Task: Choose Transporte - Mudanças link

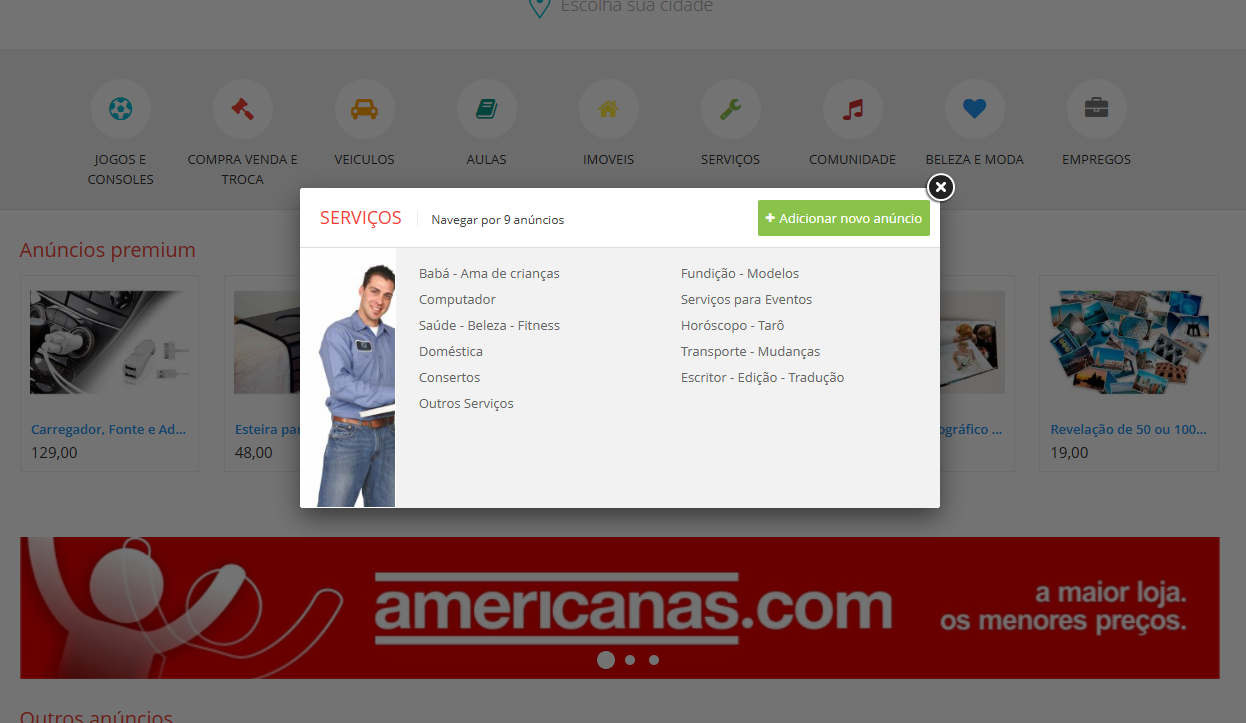Action: (x=750, y=351)
